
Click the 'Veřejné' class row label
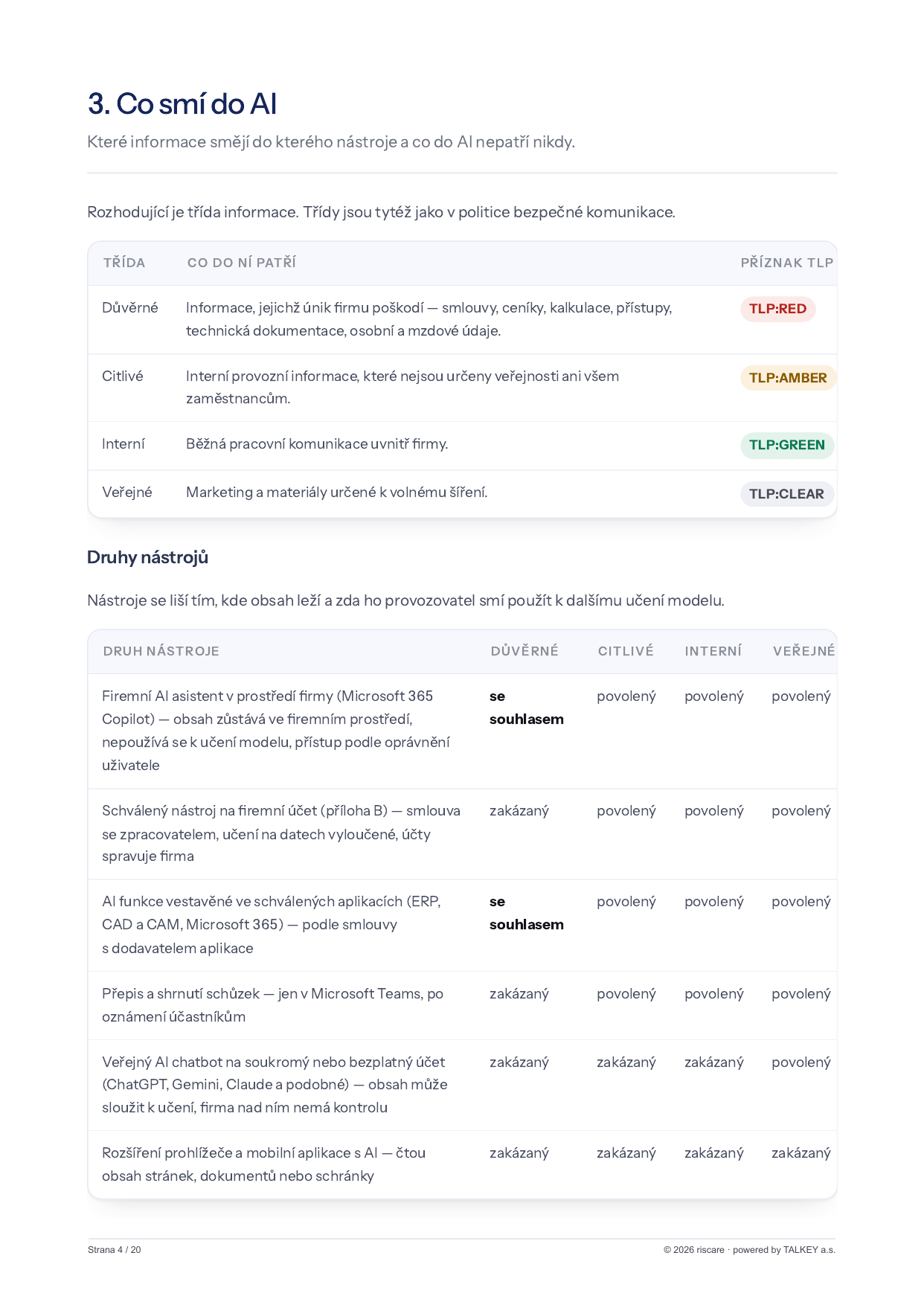tap(127, 493)
